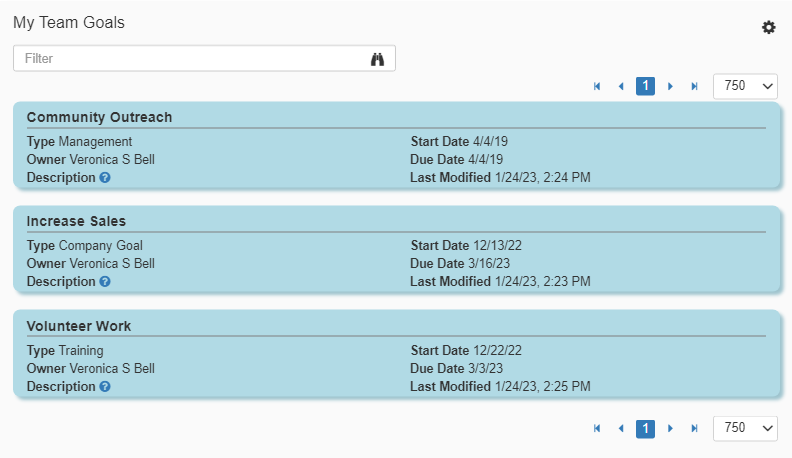Open the top 750 page size dropdown
This screenshot has width=792, height=458.
tap(745, 86)
